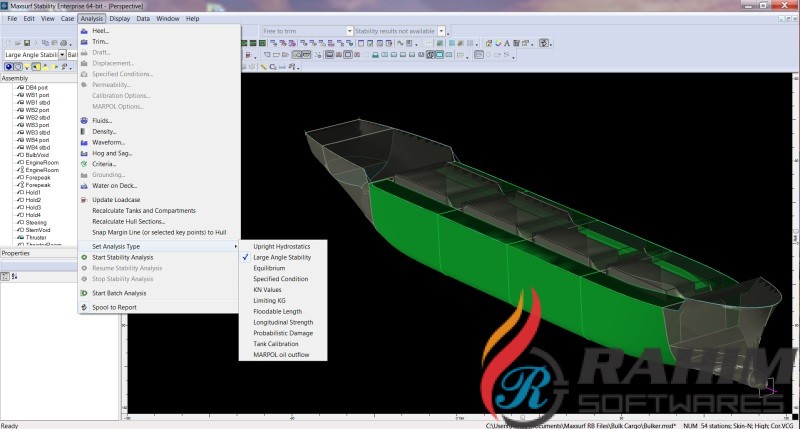Screen dimensions: 800x429
Task: Select DB4 port in Assembly tree
Action: point(36,88)
